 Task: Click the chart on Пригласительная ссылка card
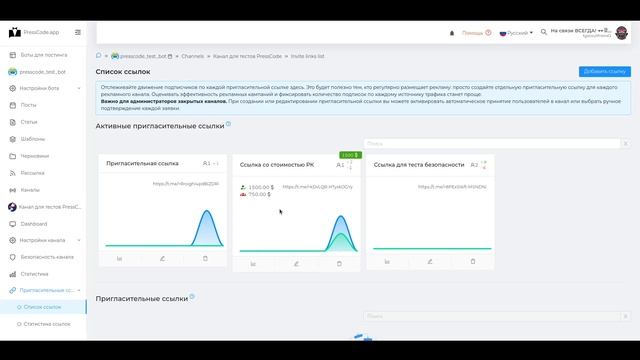click(x=164, y=228)
